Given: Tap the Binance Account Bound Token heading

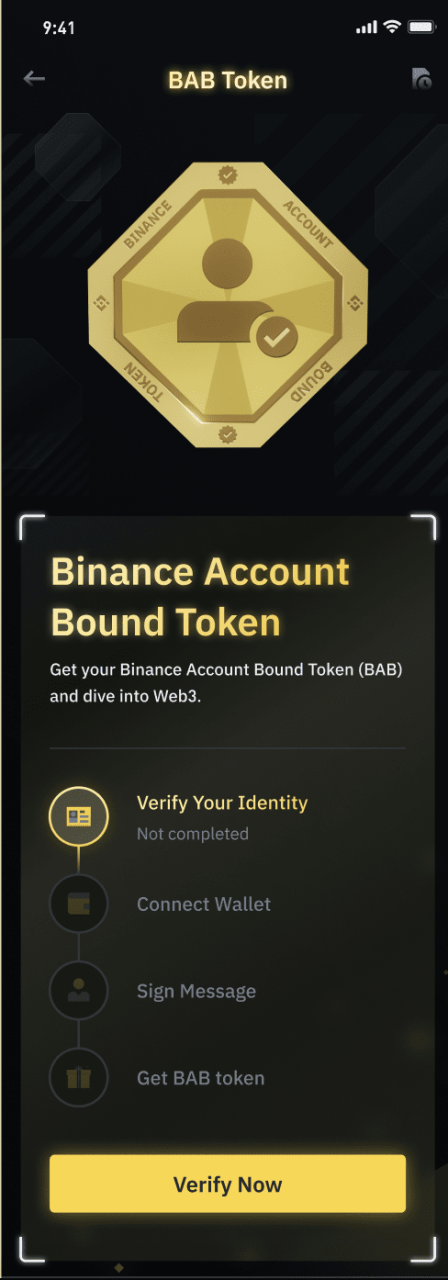Looking at the screenshot, I should tap(200, 597).
